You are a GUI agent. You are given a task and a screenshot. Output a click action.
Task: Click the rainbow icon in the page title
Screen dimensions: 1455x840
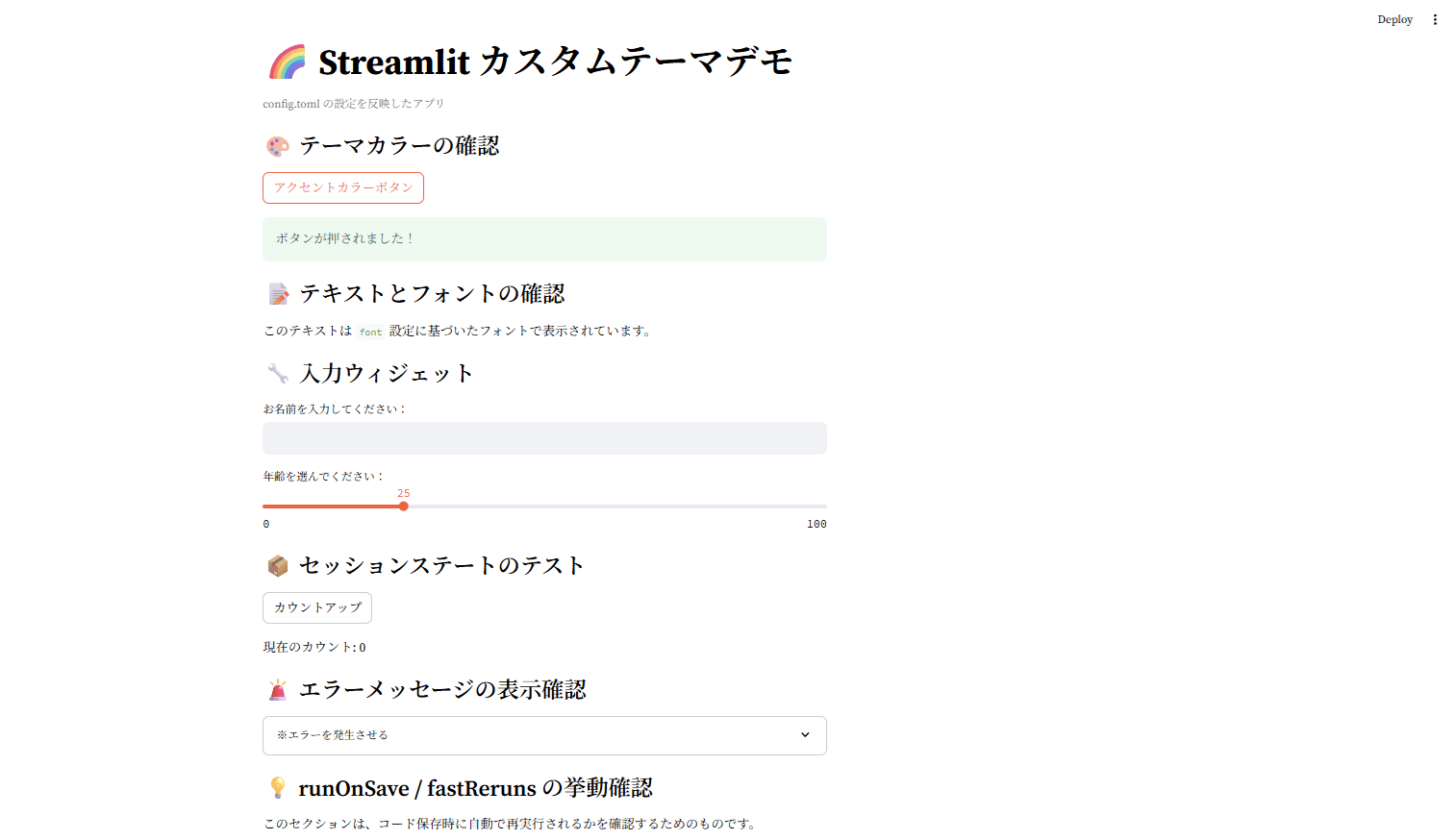pyautogui.click(x=286, y=60)
